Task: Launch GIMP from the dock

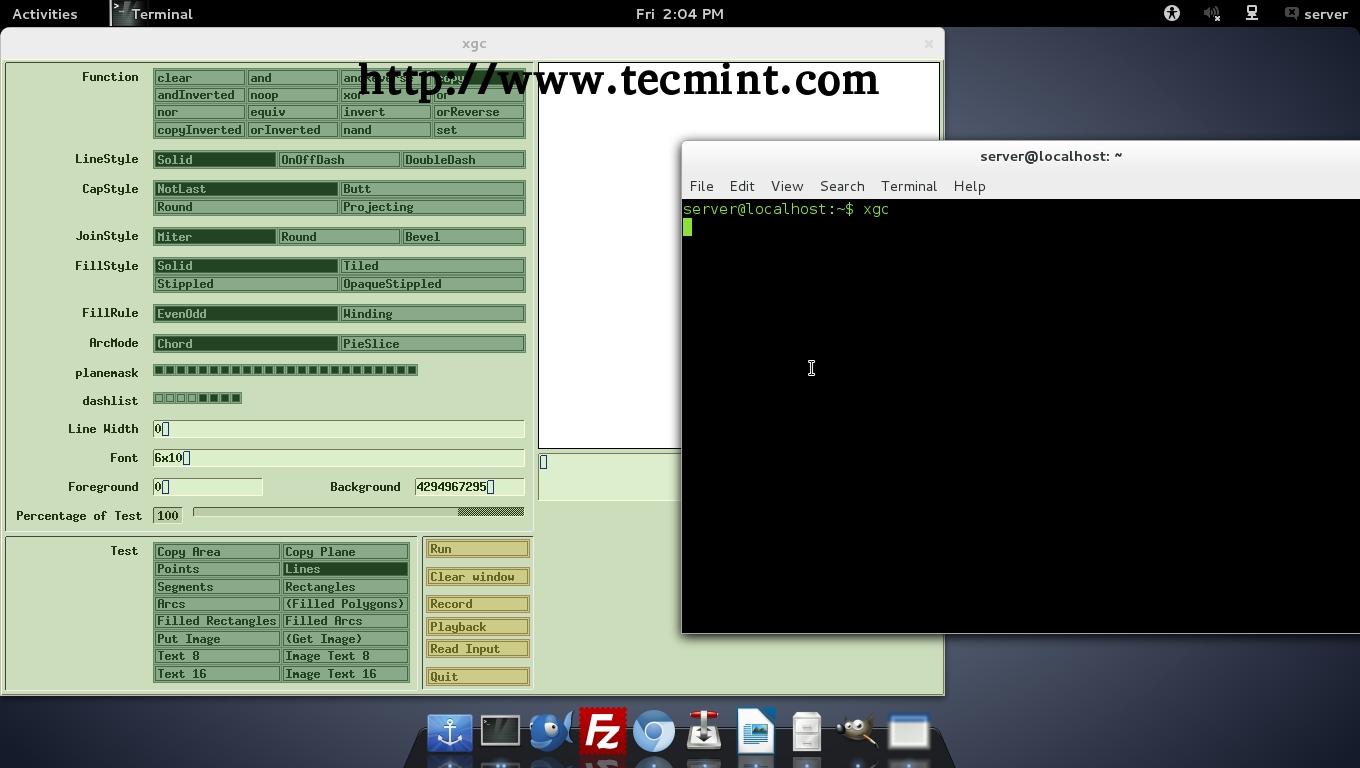Action: point(857,731)
